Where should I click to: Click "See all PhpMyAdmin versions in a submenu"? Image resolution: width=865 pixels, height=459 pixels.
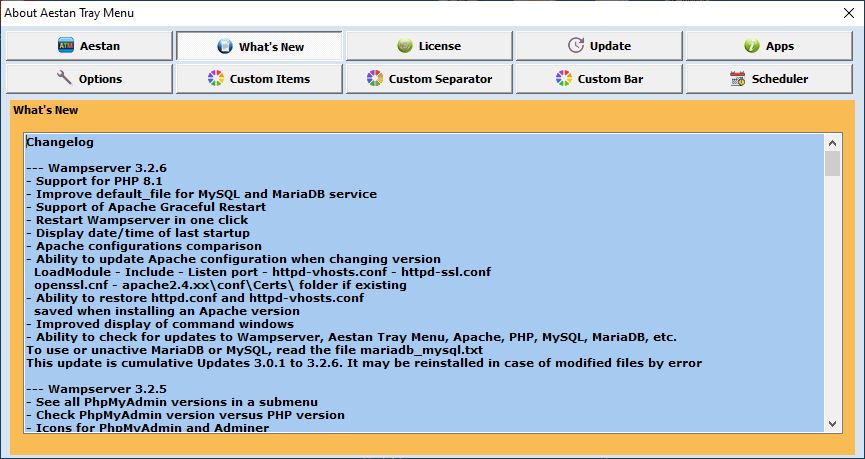(x=172, y=402)
